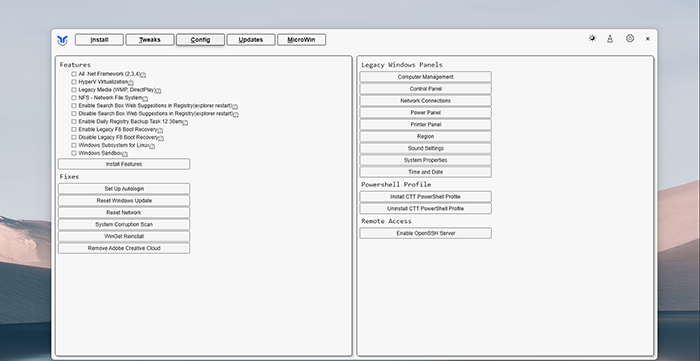700x361 pixels.
Task: Click help icon next to NFS - Network File System
Action: click(x=145, y=98)
